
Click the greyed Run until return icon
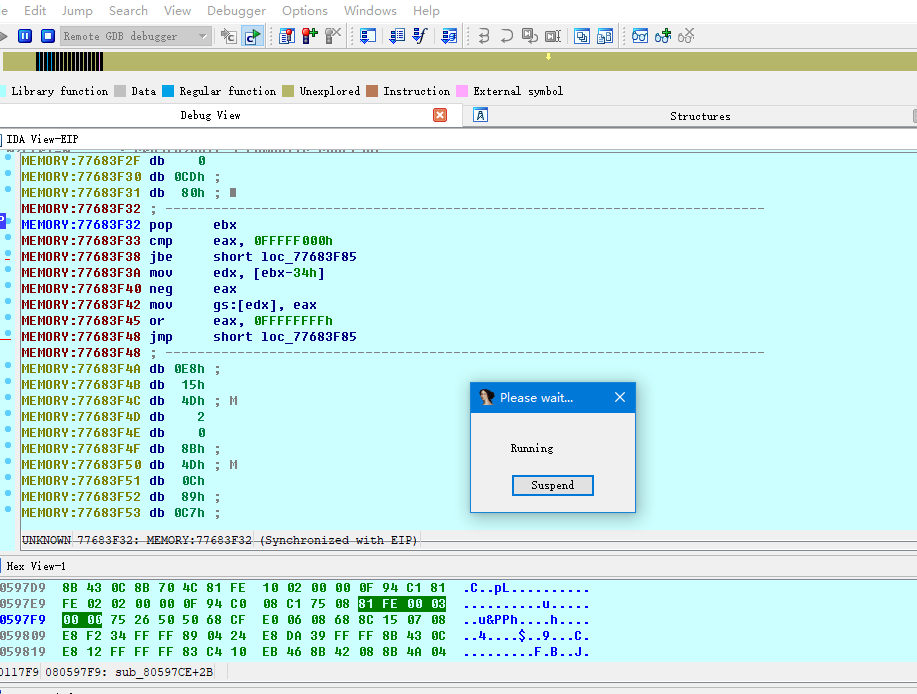(x=530, y=36)
